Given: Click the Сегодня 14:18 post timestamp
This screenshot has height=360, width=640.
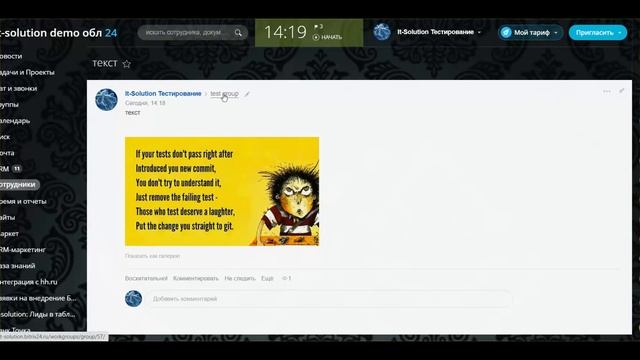Looking at the screenshot, I should coord(145,103).
